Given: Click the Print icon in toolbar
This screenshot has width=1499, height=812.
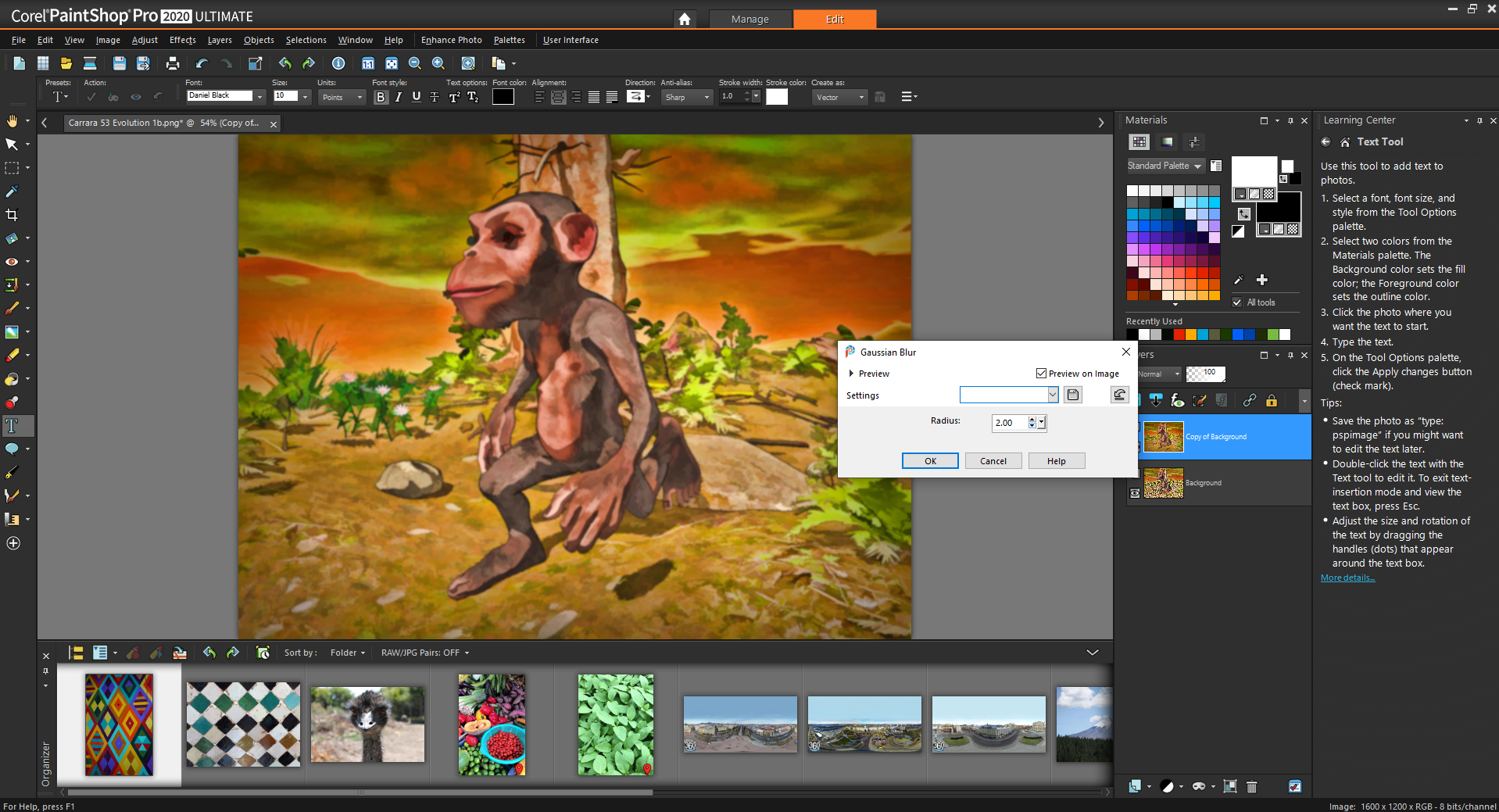Looking at the screenshot, I should [173, 63].
